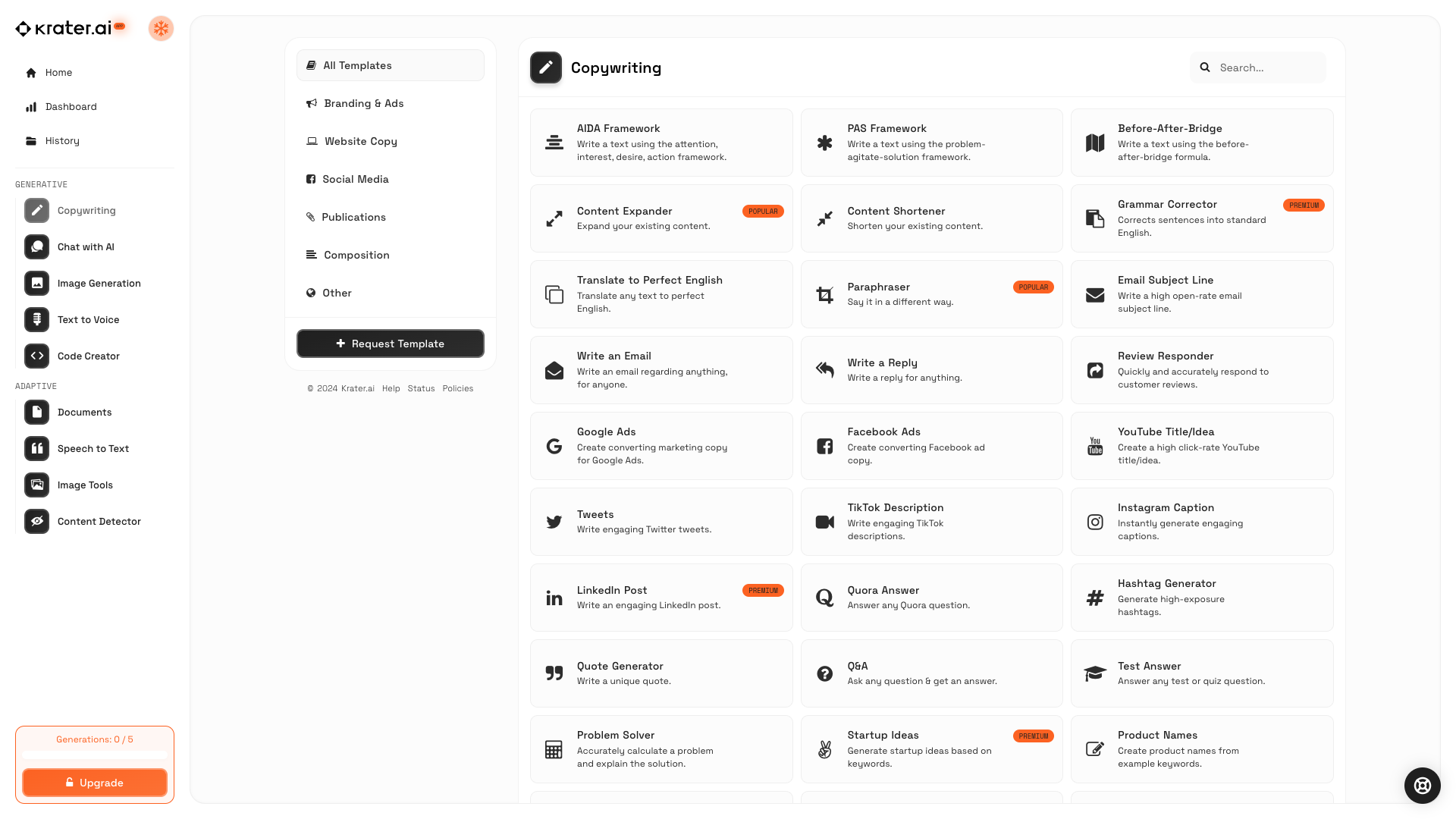Open Chat with AI icon

(36, 247)
